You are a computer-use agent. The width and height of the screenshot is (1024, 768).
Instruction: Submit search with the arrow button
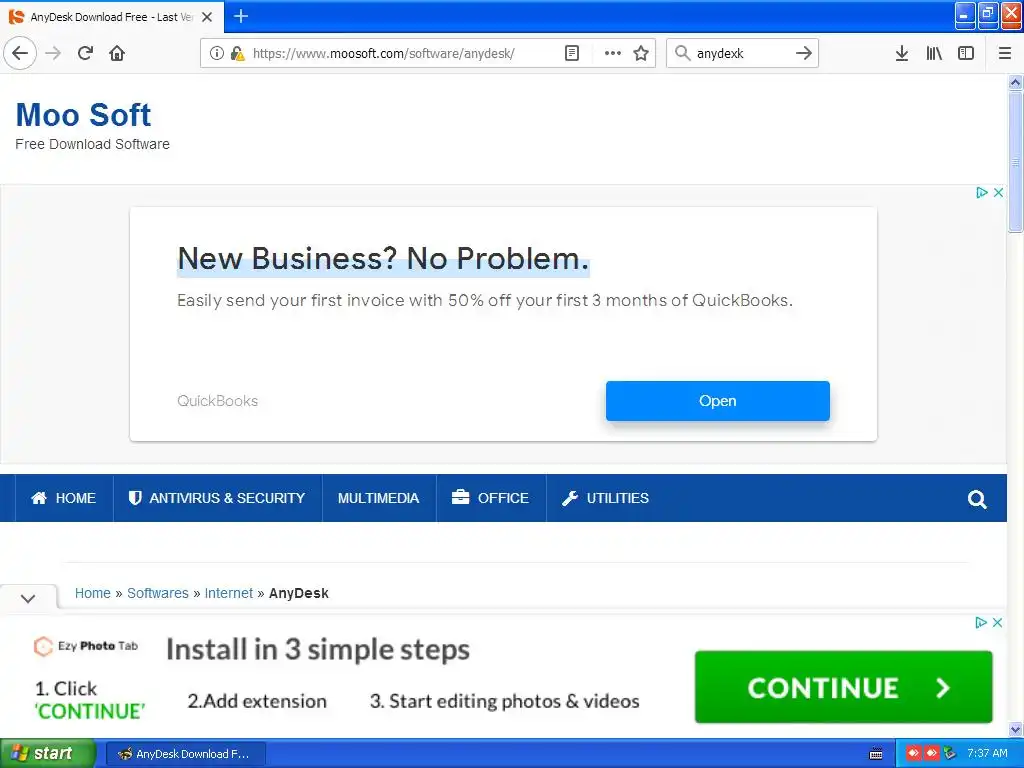coord(804,53)
